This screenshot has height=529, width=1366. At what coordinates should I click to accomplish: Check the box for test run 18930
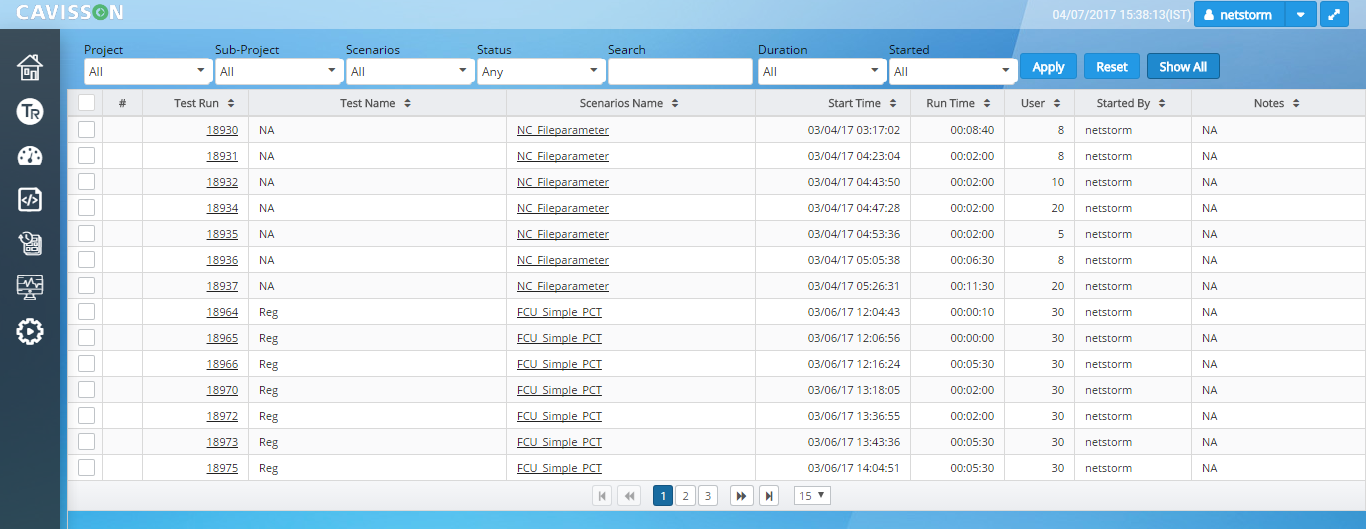coord(86,130)
